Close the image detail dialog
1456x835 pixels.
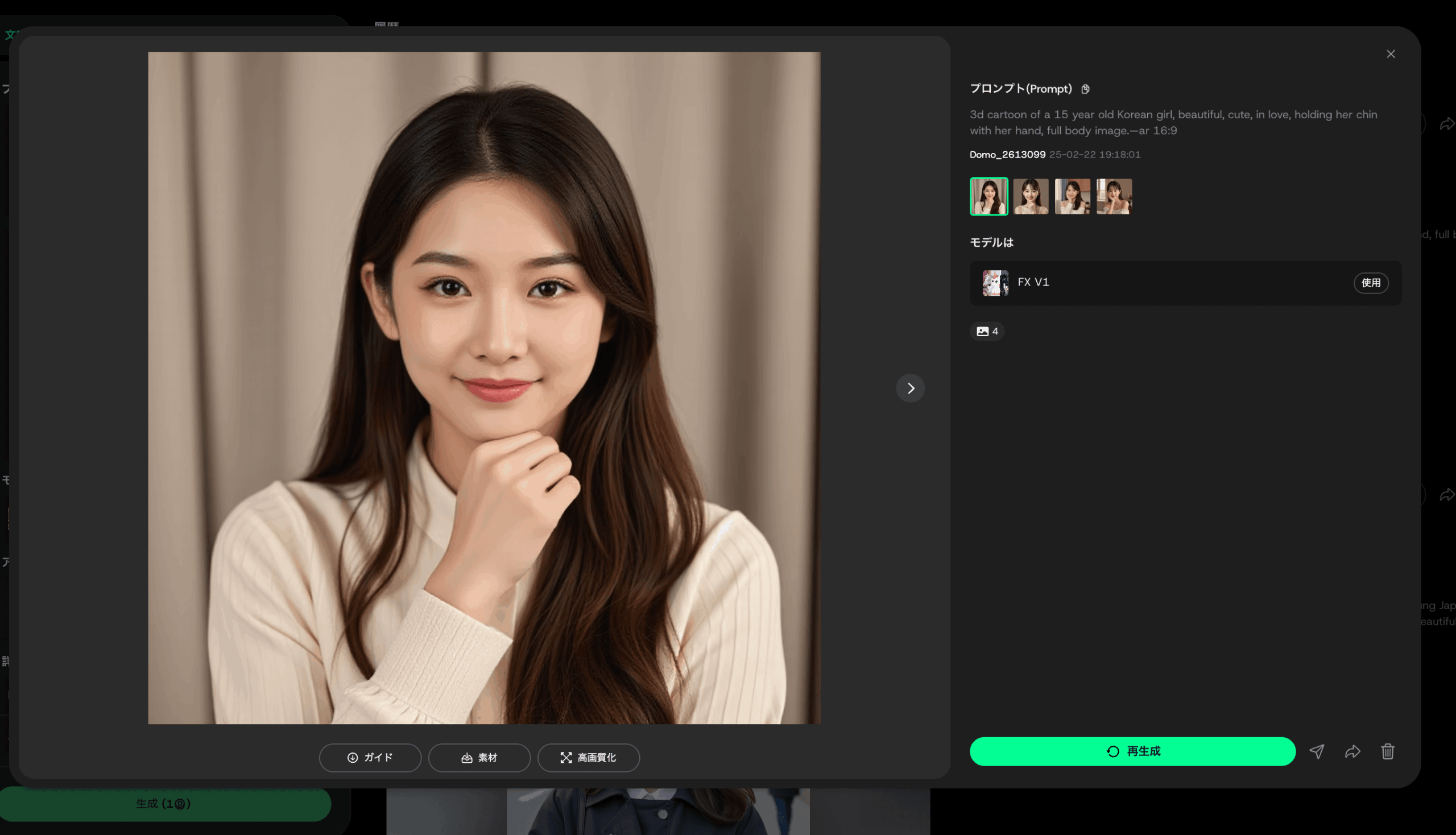pos(1391,54)
